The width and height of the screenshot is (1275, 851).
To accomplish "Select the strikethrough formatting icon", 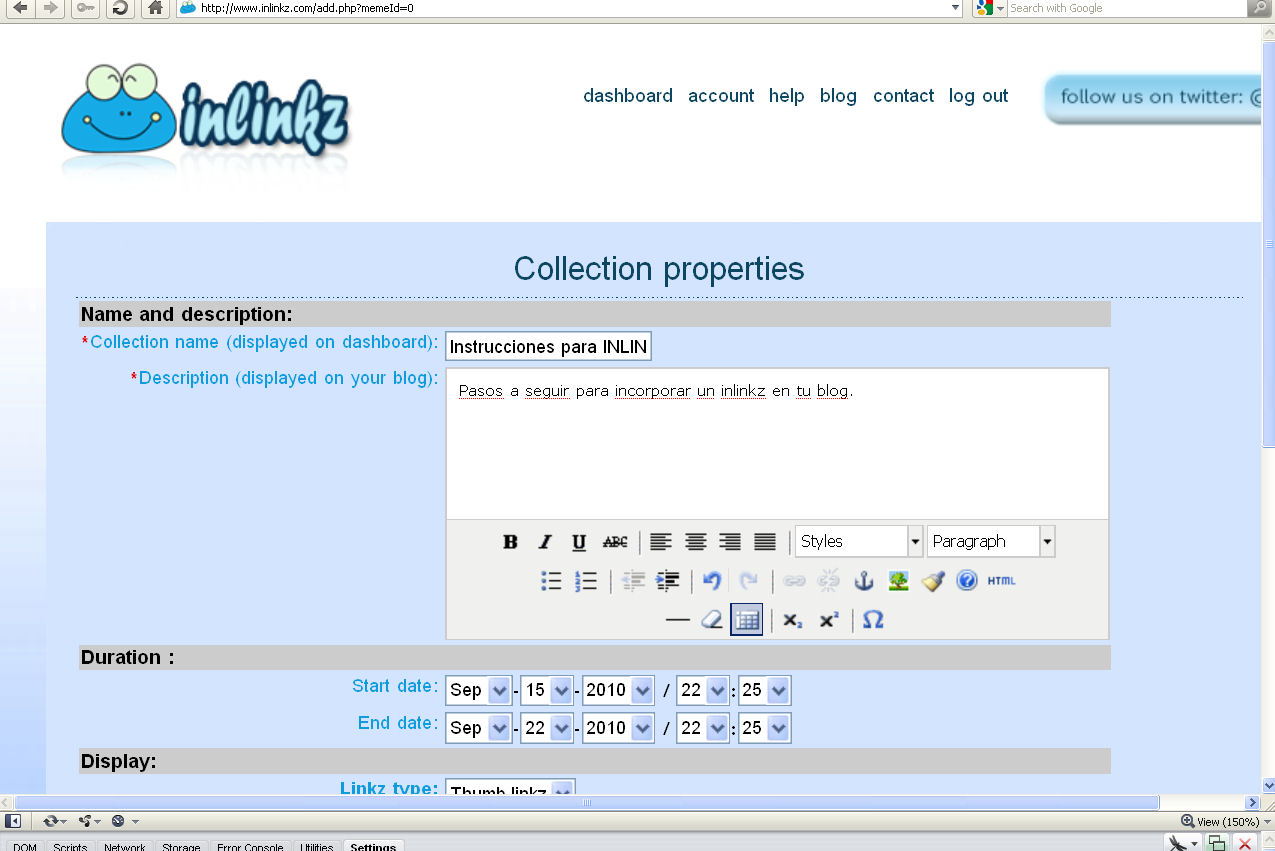I will (x=614, y=542).
